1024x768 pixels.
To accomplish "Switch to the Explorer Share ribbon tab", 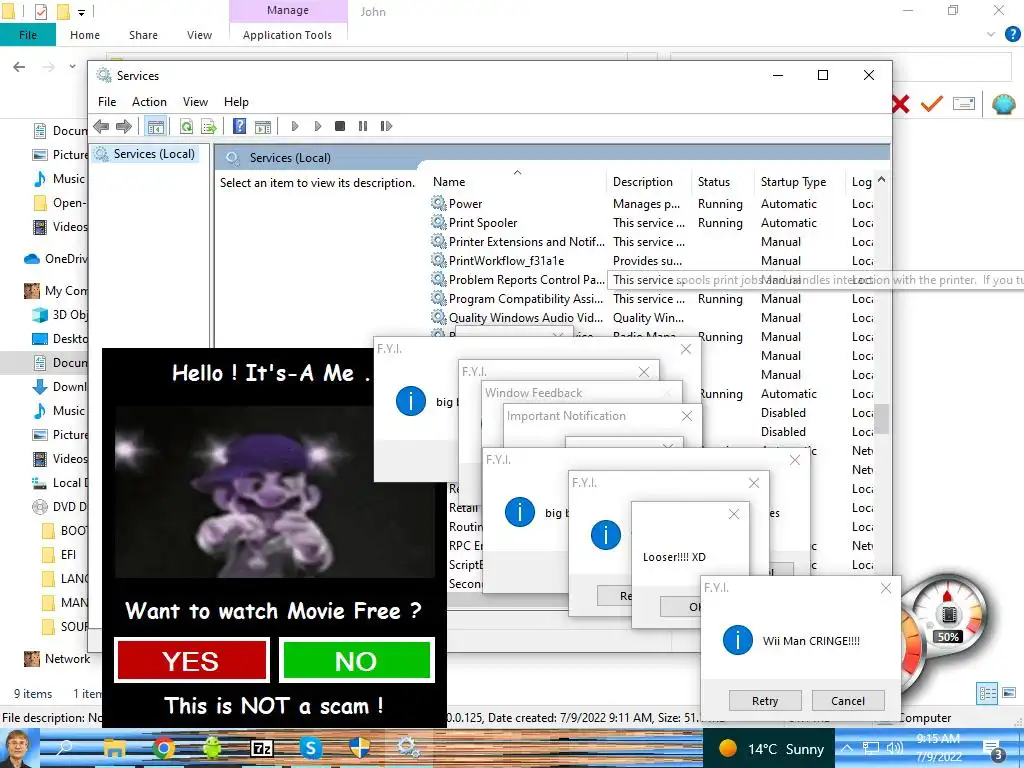I will point(143,35).
